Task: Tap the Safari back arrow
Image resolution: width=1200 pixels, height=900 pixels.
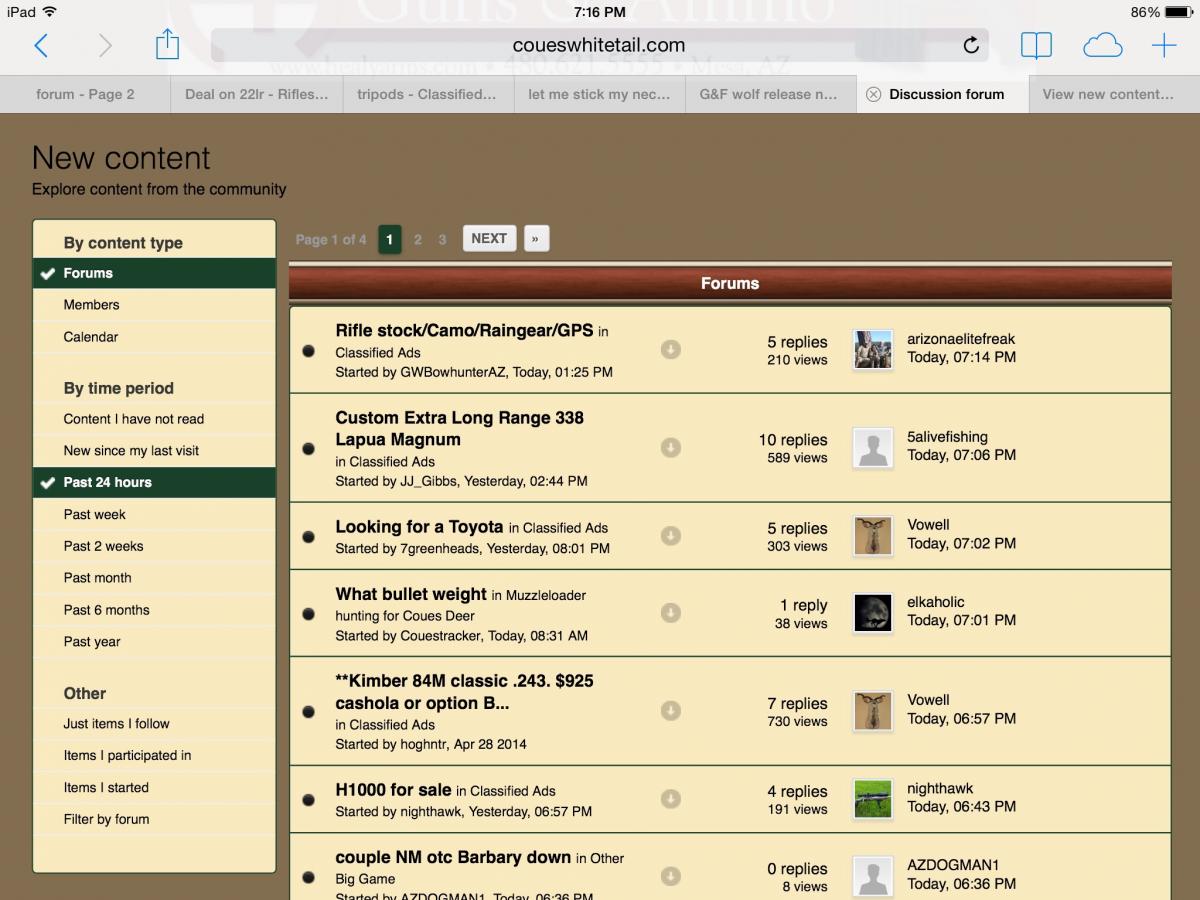Action: click(41, 45)
